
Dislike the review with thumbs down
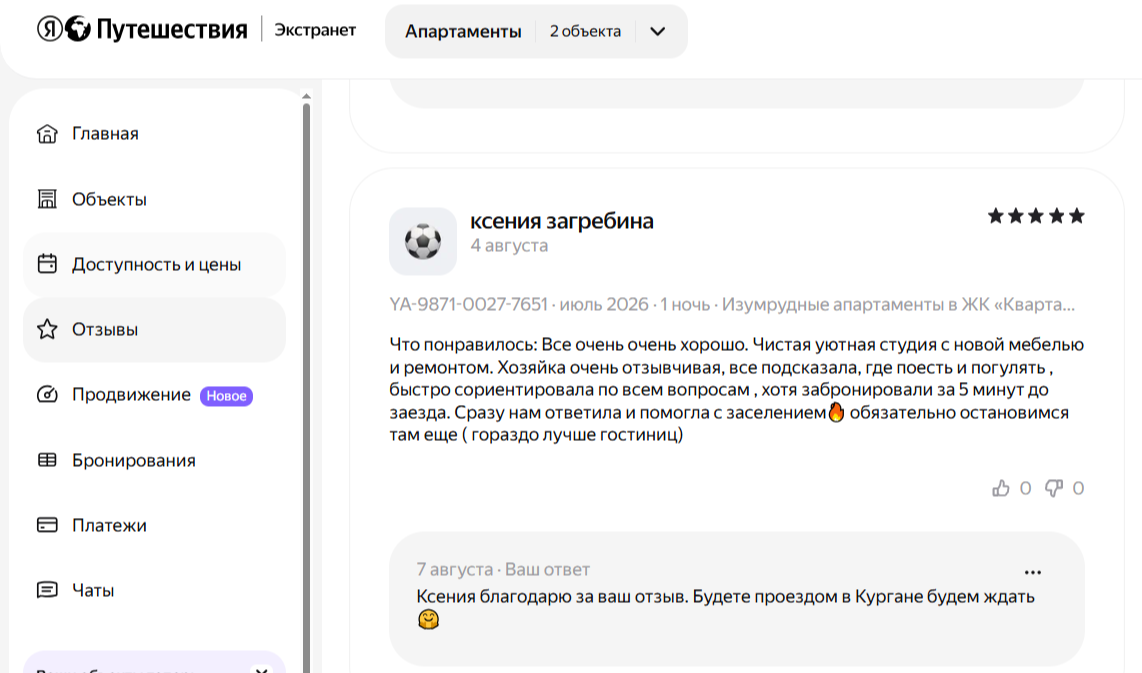click(1054, 488)
